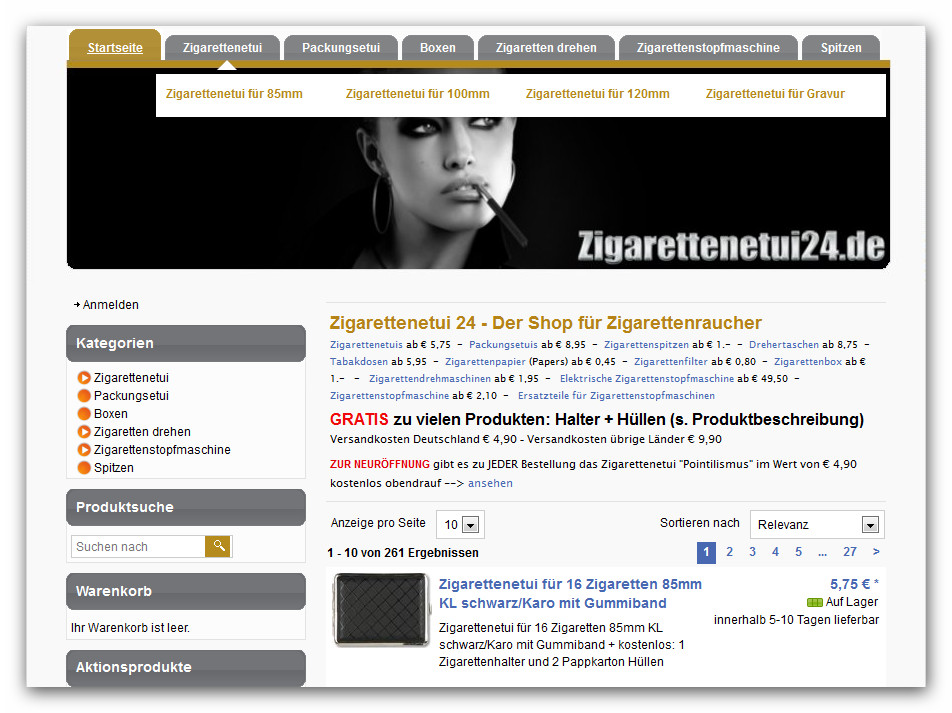Click the Tabakdosen link
The image size is (952, 713).
(x=359, y=361)
